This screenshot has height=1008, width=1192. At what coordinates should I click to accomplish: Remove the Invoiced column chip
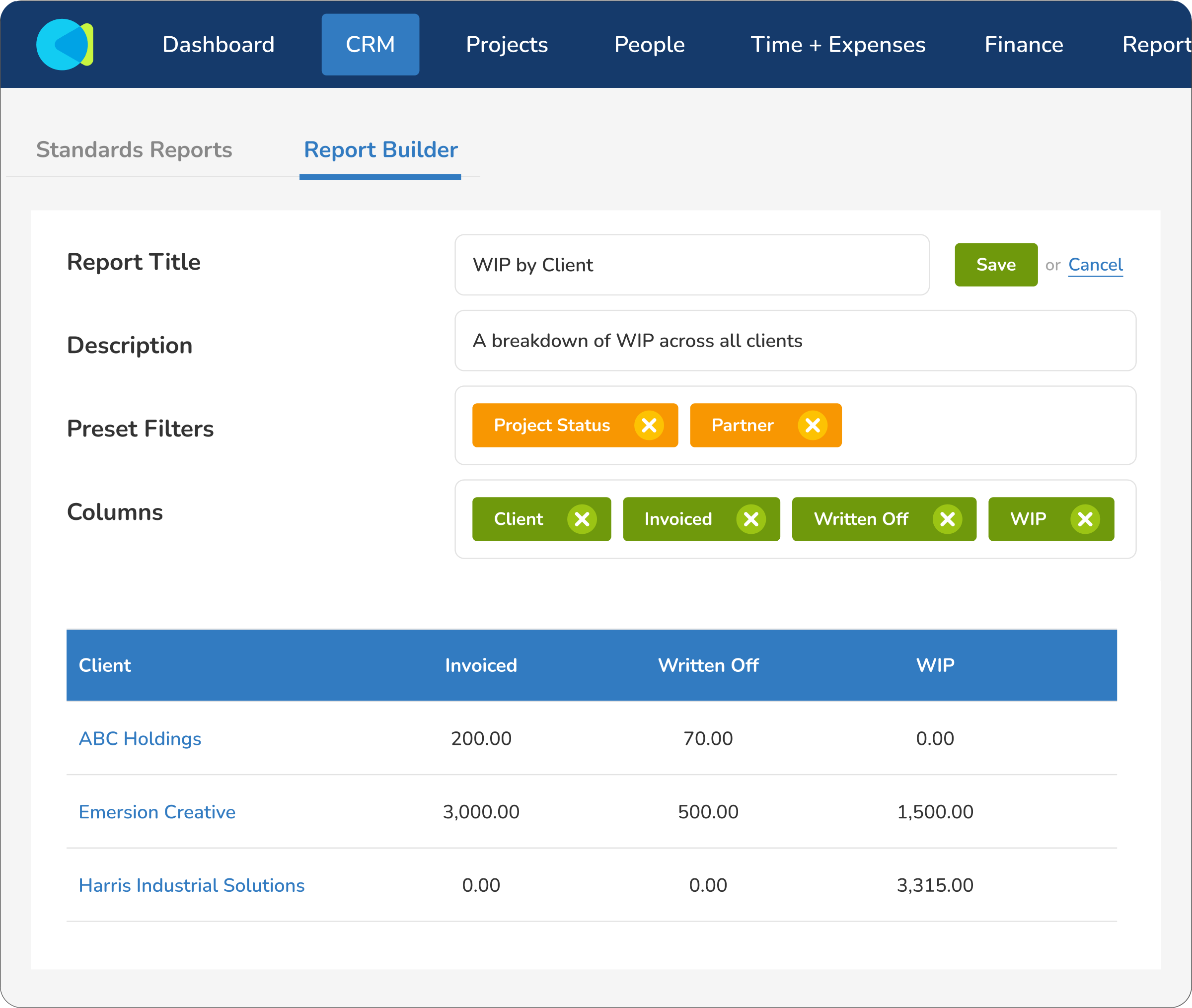[x=750, y=519]
